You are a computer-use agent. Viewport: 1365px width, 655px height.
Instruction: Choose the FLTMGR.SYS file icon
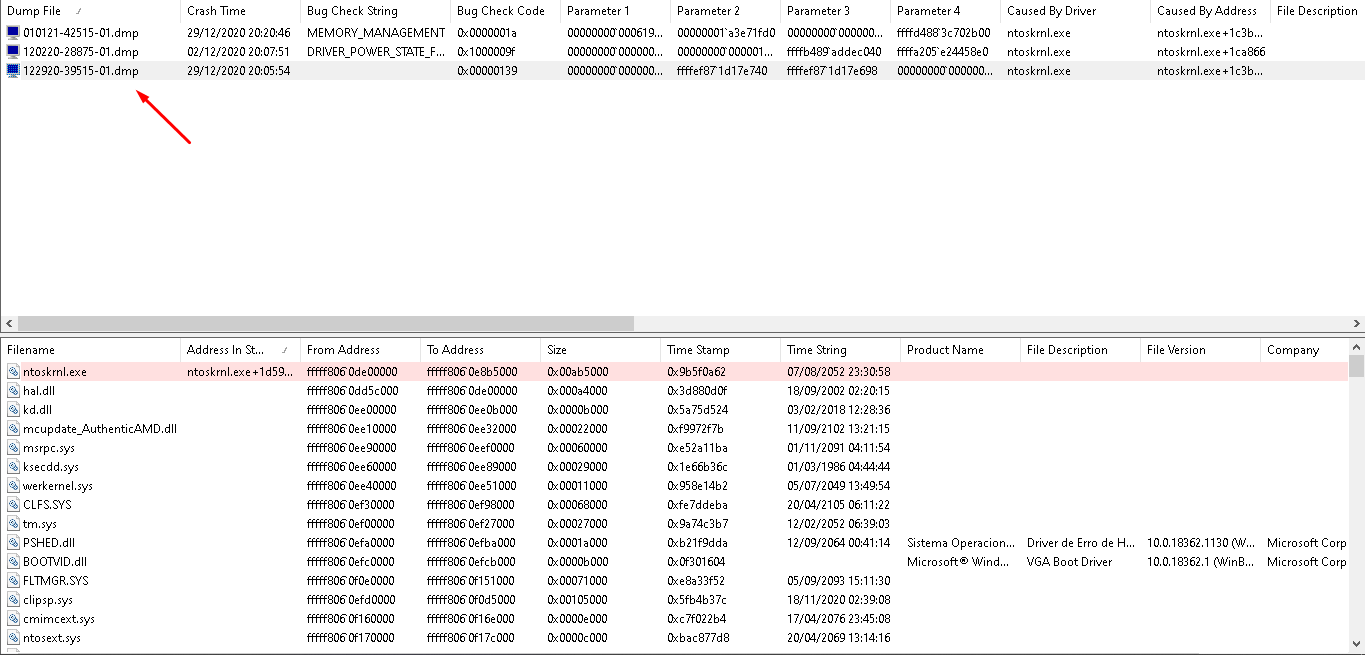[13, 581]
